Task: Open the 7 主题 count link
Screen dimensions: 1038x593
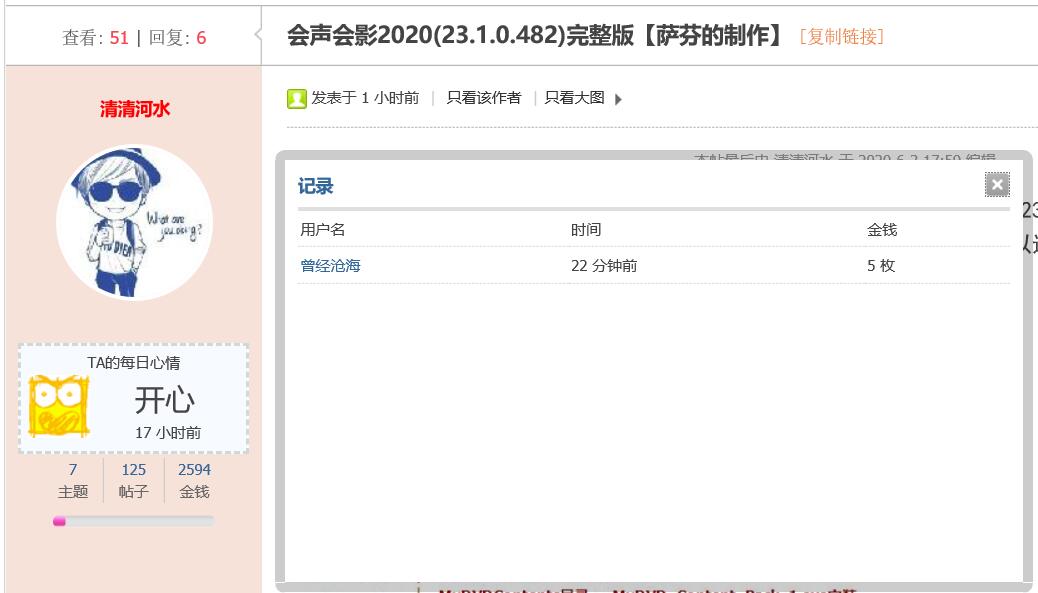Action: click(x=73, y=469)
